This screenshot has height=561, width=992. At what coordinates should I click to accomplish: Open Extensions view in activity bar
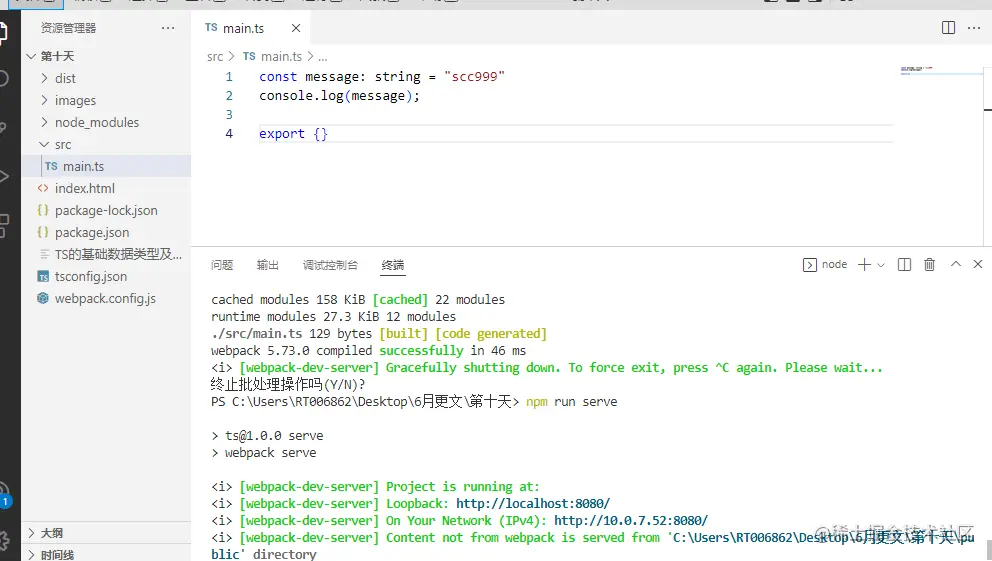[3, 226]
